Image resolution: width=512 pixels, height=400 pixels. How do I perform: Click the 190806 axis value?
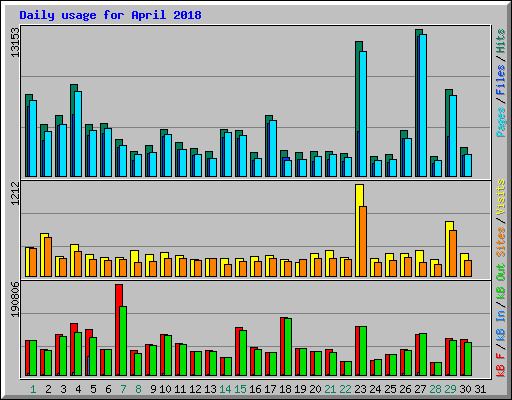15,299
